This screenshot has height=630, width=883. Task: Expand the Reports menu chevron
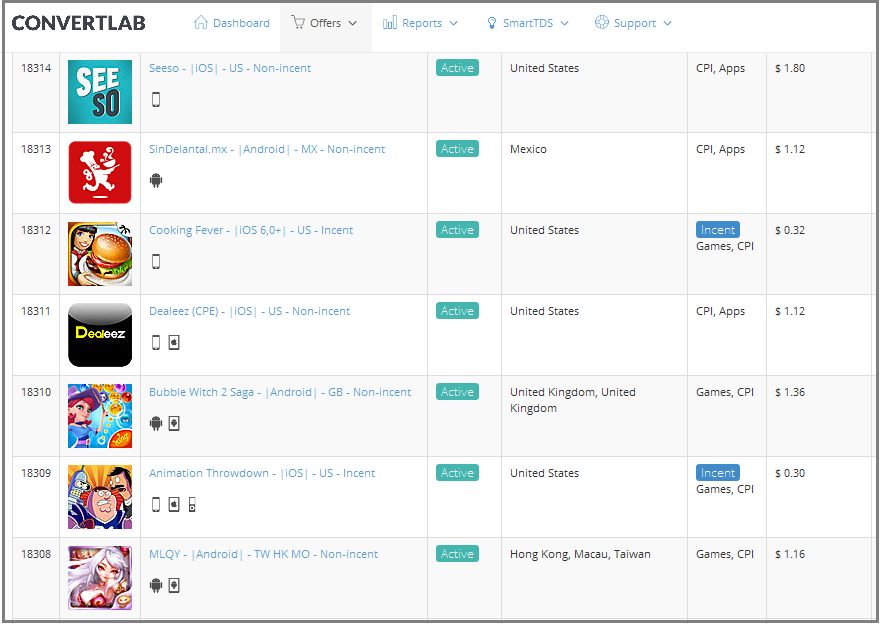[453, 24]
